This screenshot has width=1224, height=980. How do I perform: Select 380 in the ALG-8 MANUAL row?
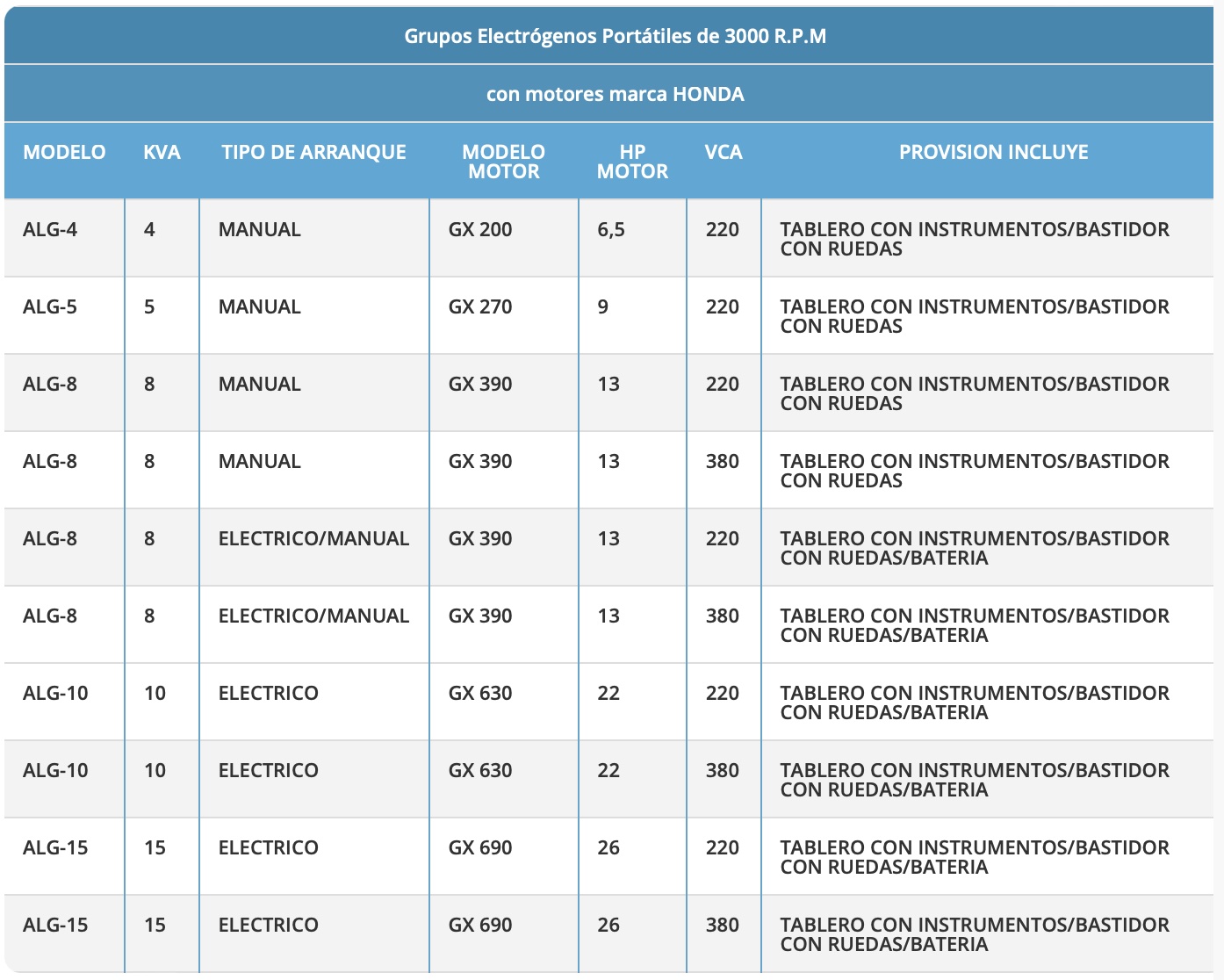pos(723,461)
